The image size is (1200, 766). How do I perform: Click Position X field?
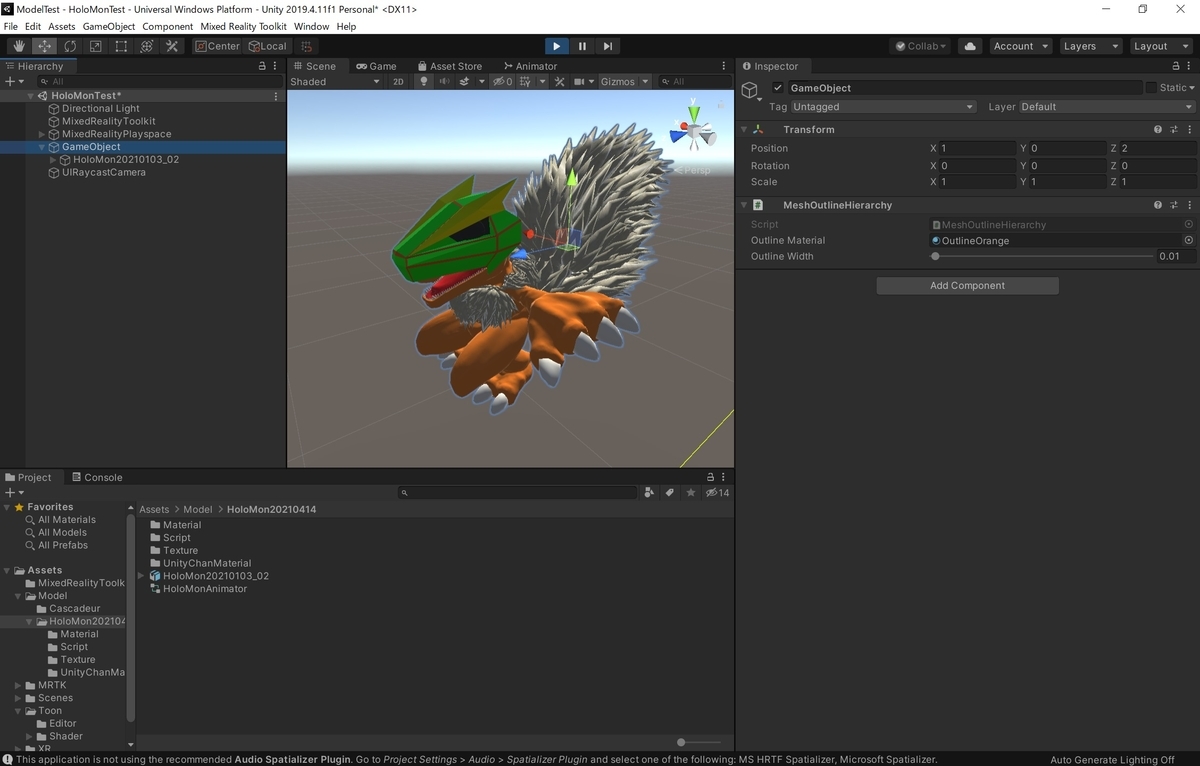tap(977, 148)
